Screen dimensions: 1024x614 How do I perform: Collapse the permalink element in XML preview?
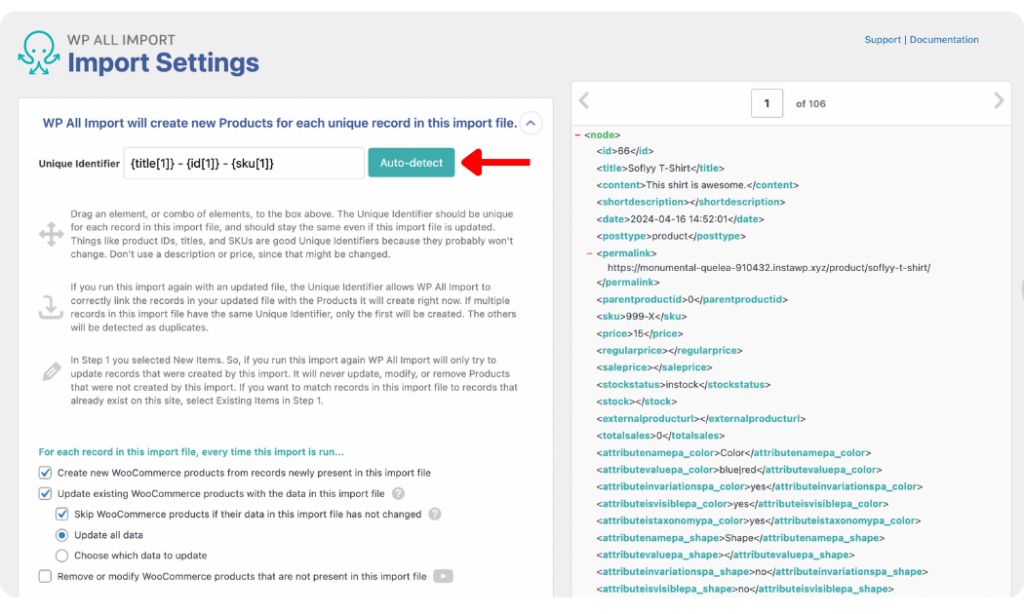pyautogui.click(x=589, y=253)
